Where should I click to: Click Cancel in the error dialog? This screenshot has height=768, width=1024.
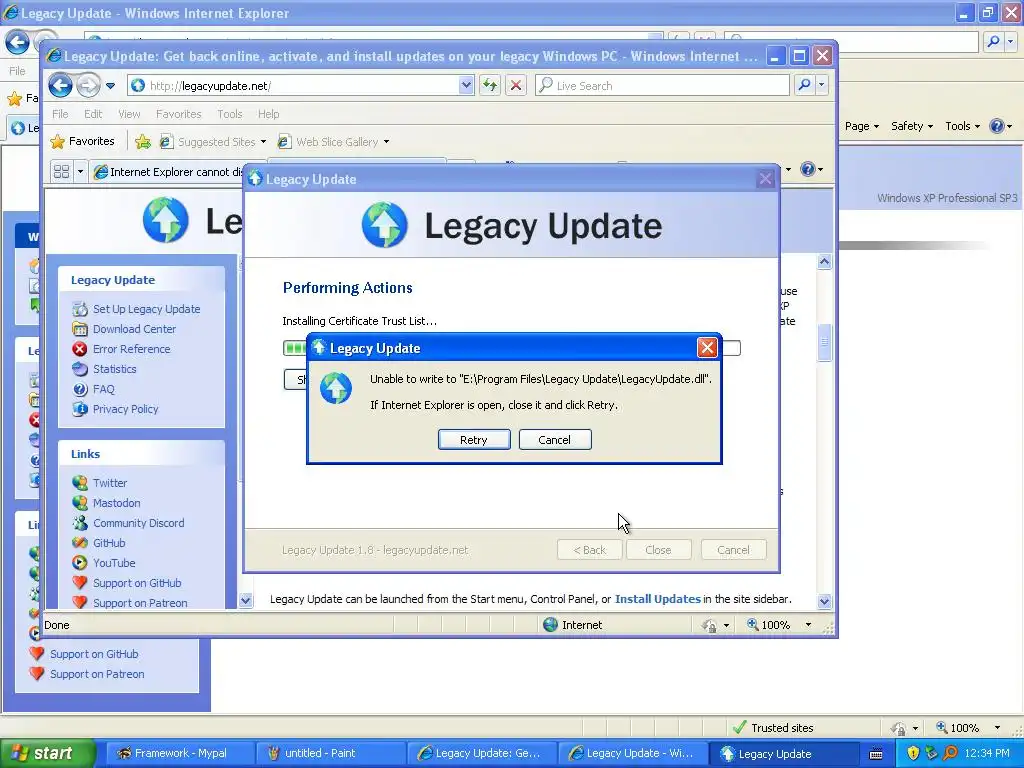coord(554,440)
